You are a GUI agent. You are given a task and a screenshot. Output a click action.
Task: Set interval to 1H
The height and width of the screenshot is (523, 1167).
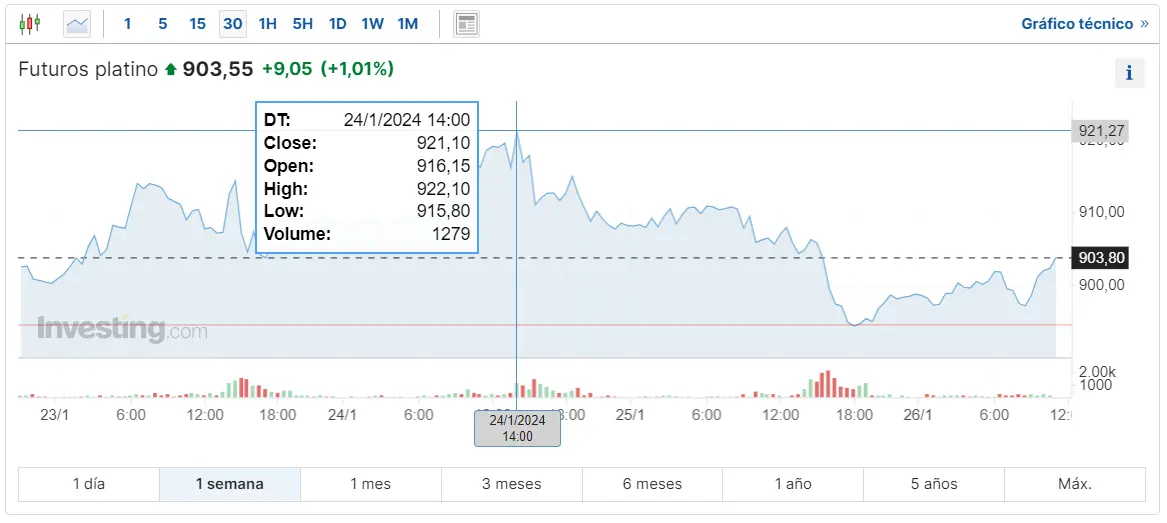click(267, 24)
